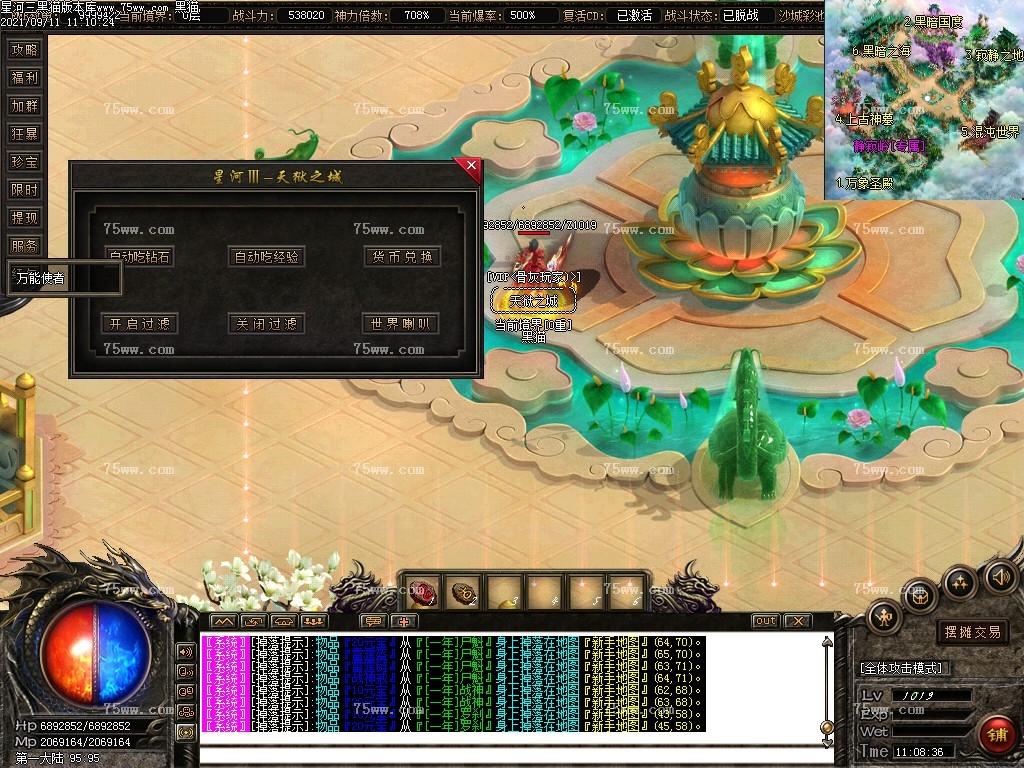Click the broadcast signal chat channel icon
Screen dimensions: 1024x768
[x=186, y=733]
